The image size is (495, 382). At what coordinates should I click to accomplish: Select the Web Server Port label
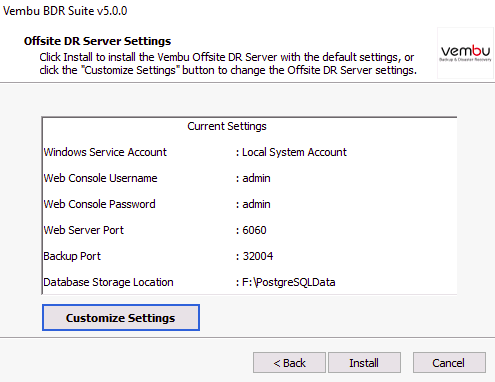(x=84, y=230)
